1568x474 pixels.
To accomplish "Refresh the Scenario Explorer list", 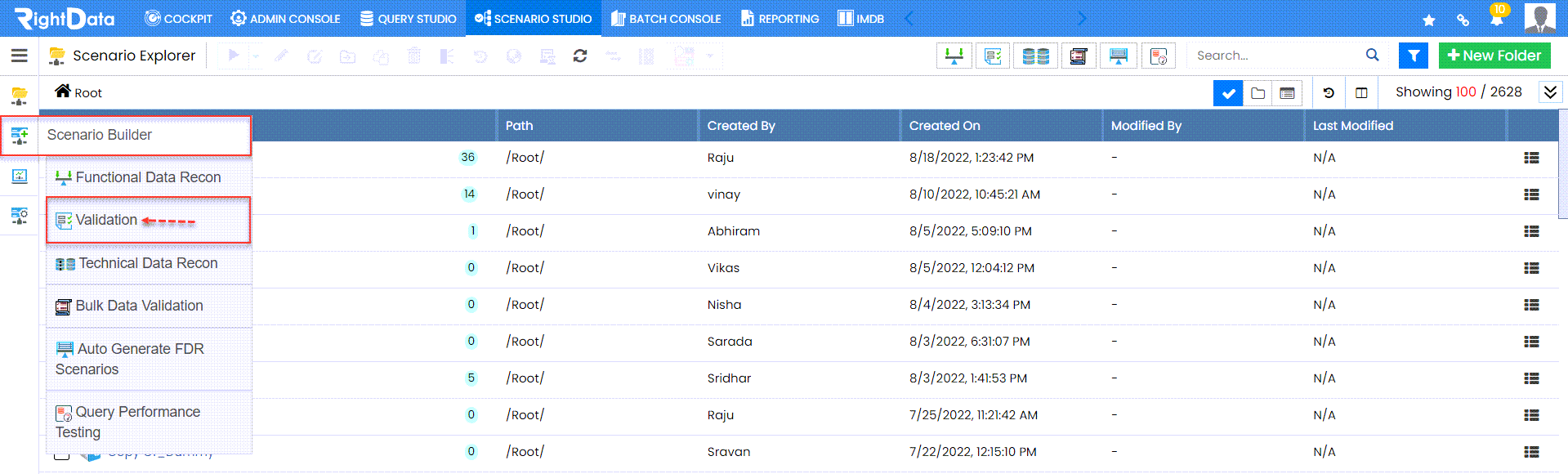I will tap(580, 56).
